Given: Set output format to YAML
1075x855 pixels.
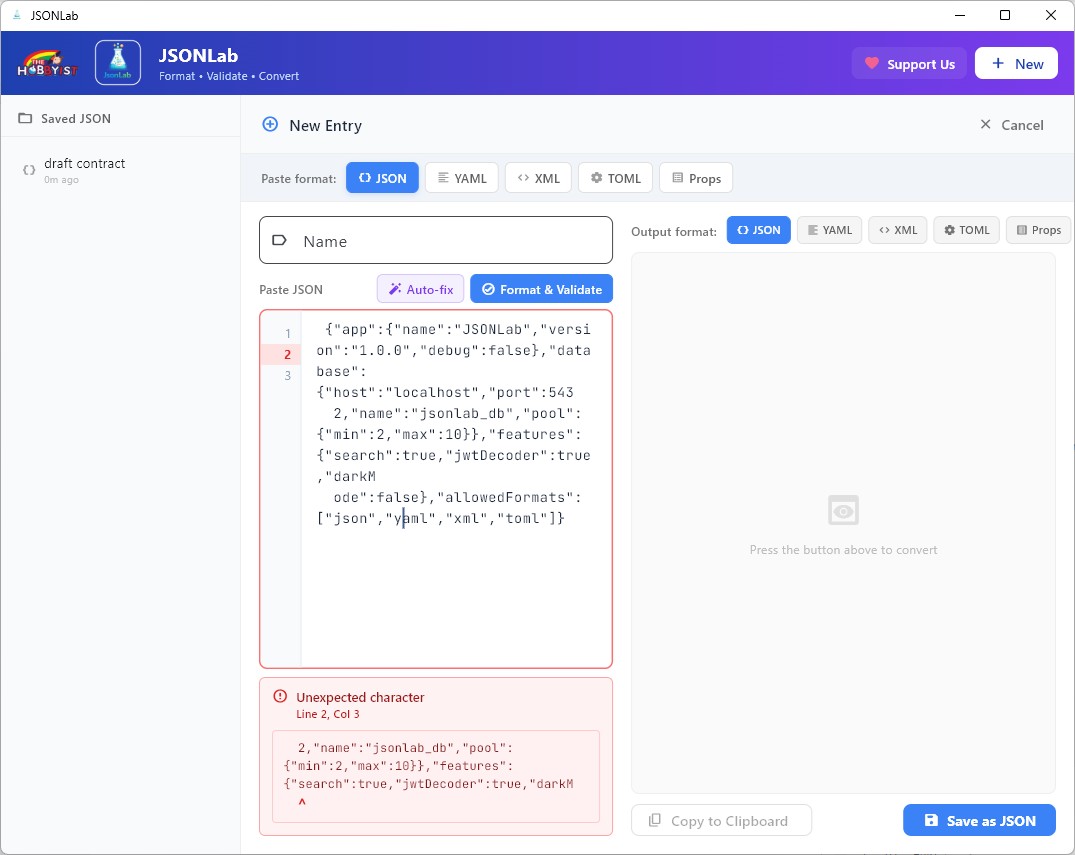Looking at the screenshot, I should [828, 230].
